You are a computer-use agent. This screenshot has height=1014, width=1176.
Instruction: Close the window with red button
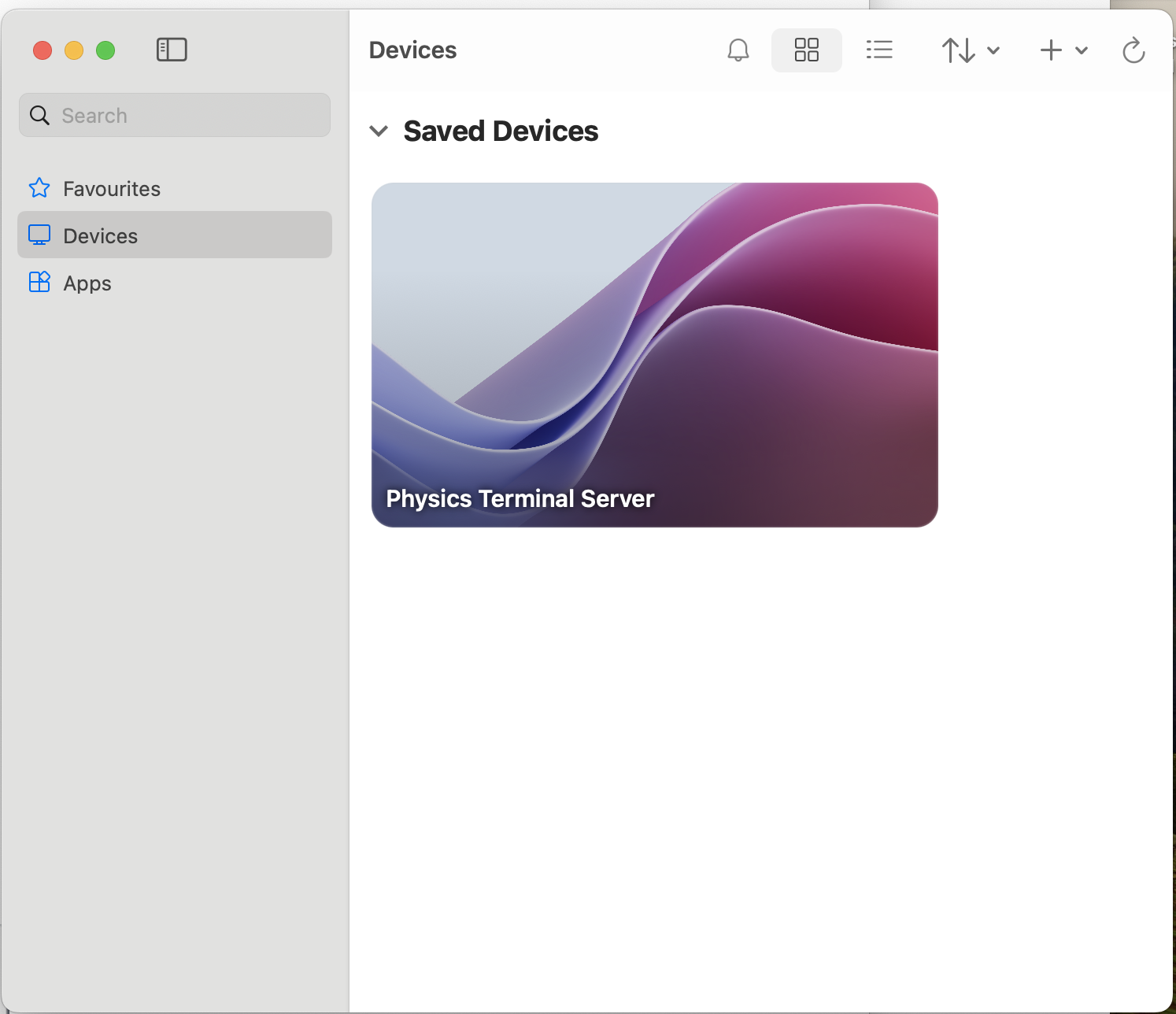[43, 50]
